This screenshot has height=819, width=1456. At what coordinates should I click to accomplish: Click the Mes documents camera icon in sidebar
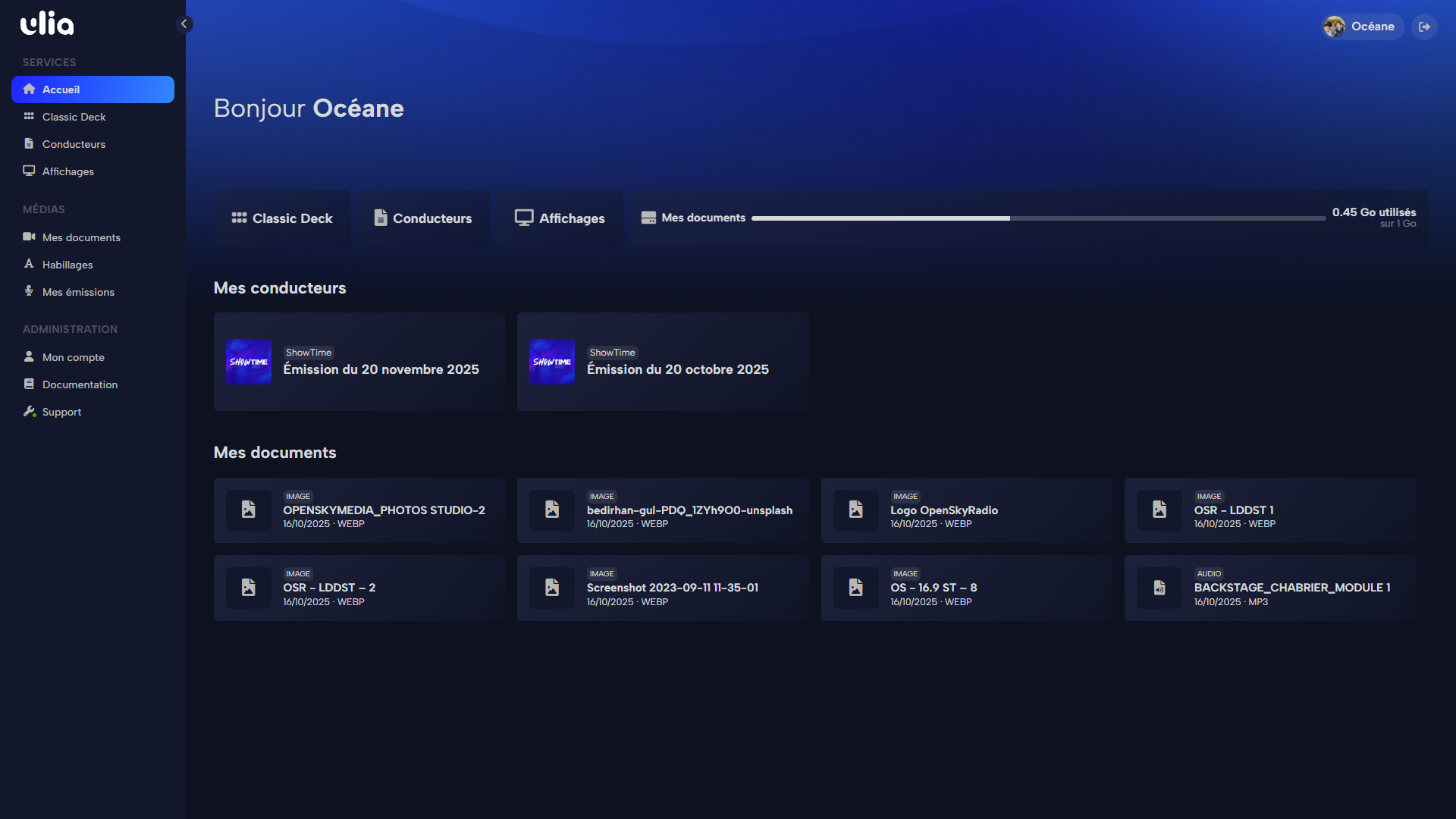[x=29, y=237]
